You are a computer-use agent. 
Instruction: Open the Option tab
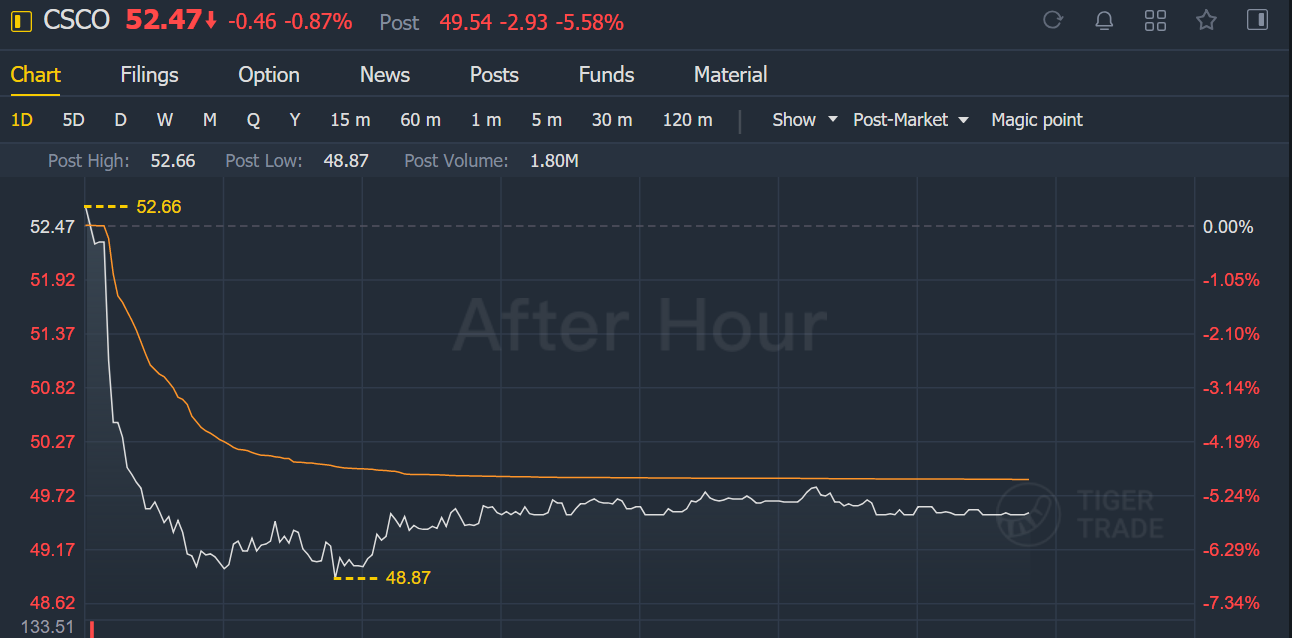tap(269, 75)
